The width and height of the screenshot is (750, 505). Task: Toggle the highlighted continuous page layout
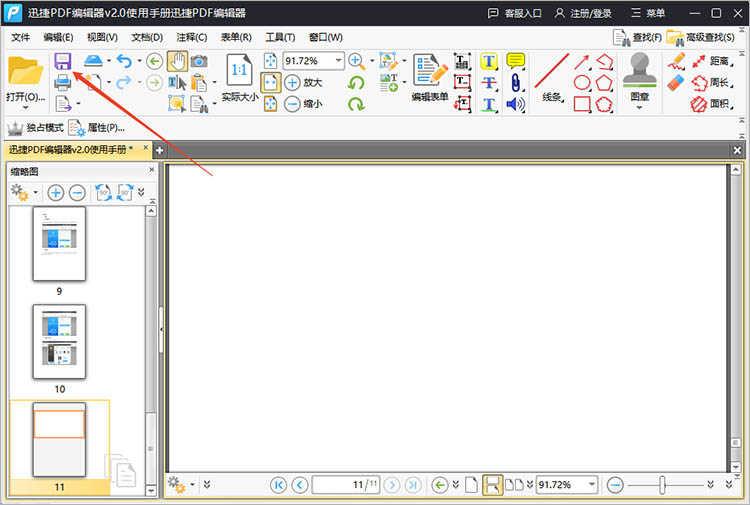coord(492,485)
